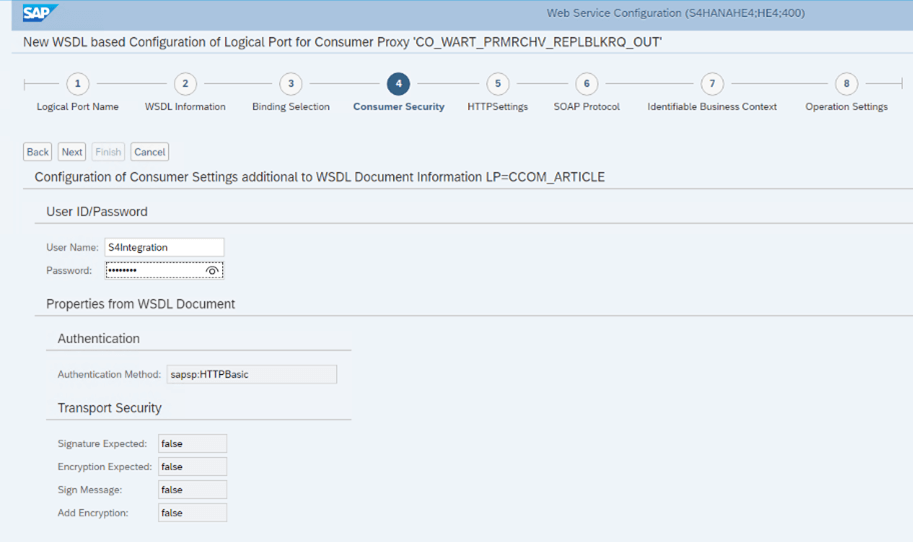Click the 'Authentication Method:' label
This screenshot has height=542, width=913.
coord(109,374)
